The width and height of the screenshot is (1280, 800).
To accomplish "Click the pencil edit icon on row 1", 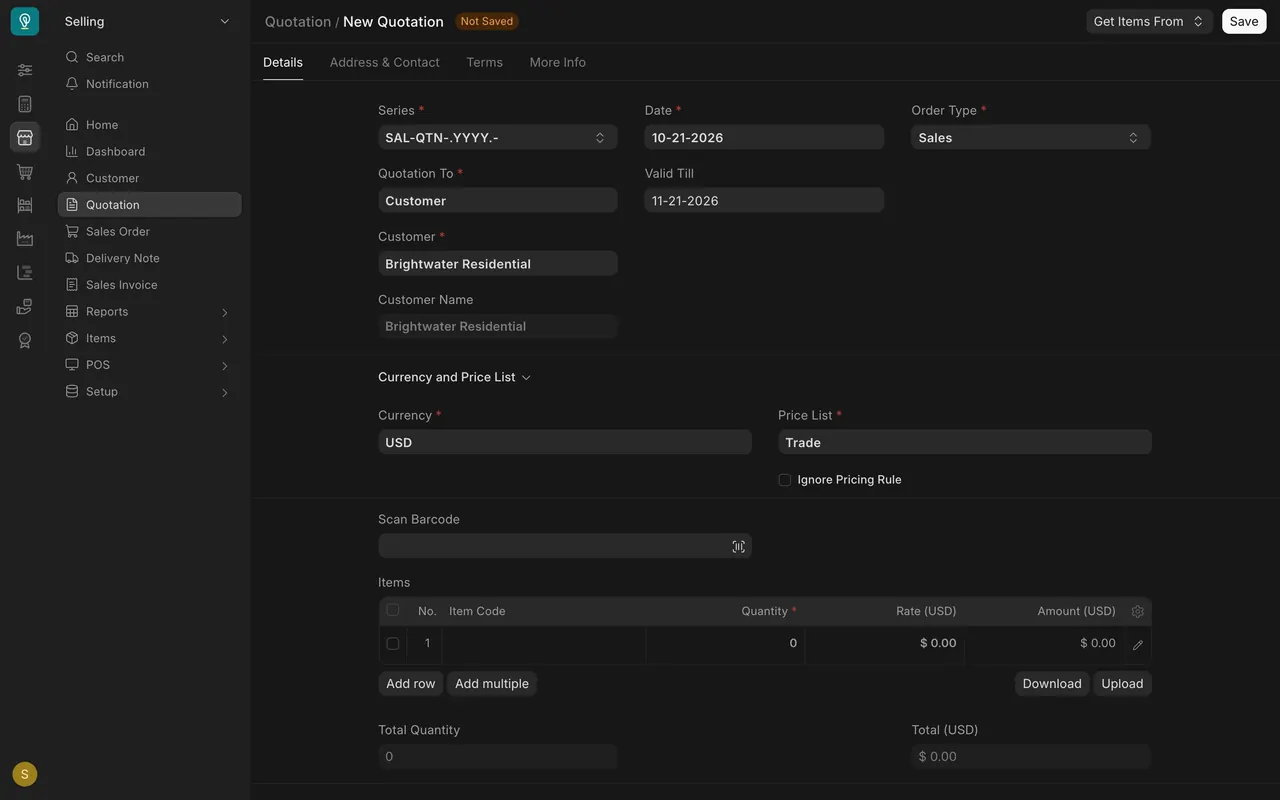I will click(x=1138, y=645).
